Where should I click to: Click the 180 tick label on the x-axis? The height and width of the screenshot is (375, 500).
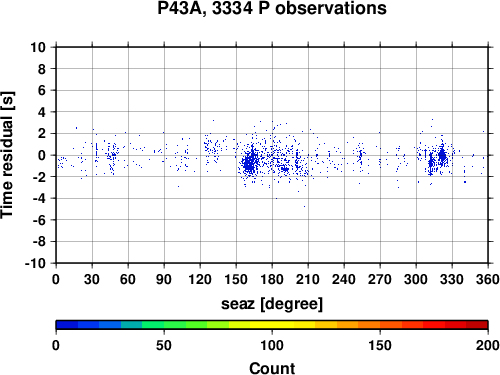[272, 279]
